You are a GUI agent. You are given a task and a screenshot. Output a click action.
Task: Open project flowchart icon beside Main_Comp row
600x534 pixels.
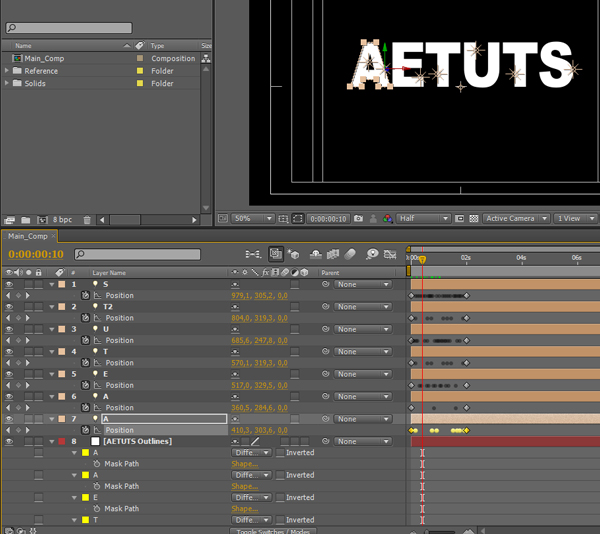coord(206,59)
